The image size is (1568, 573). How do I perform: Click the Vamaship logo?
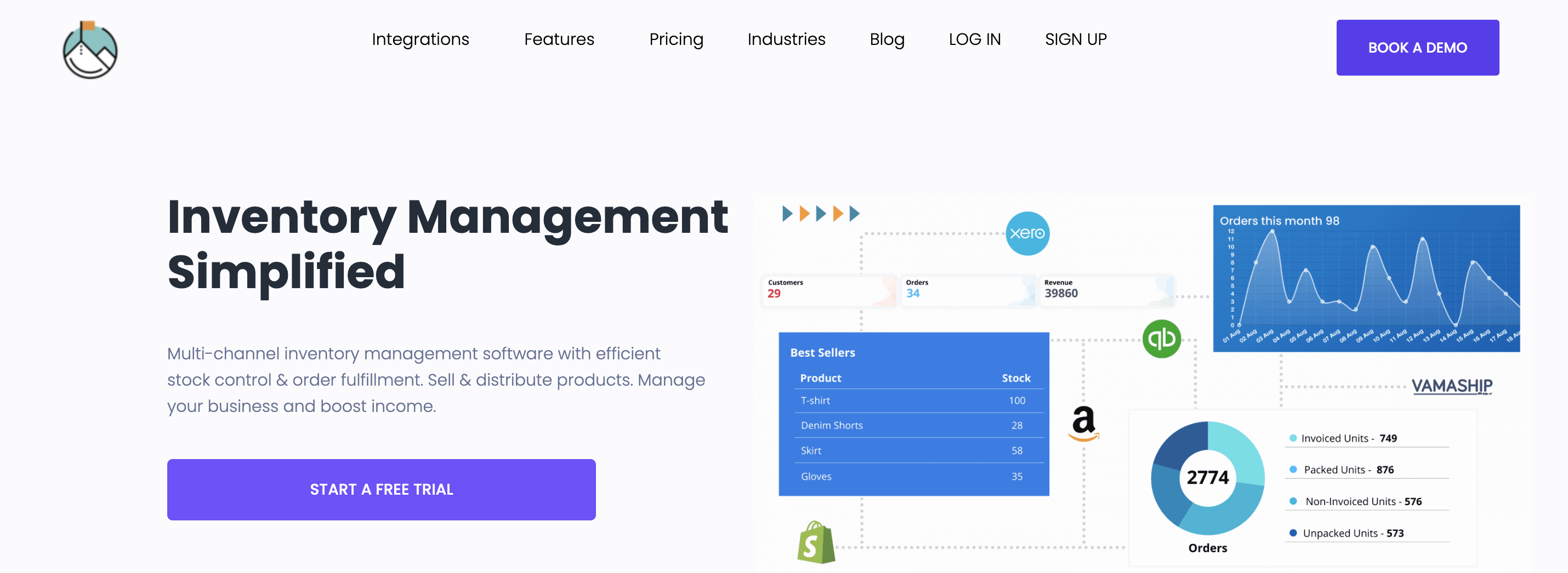click(x=1452, y=386)
